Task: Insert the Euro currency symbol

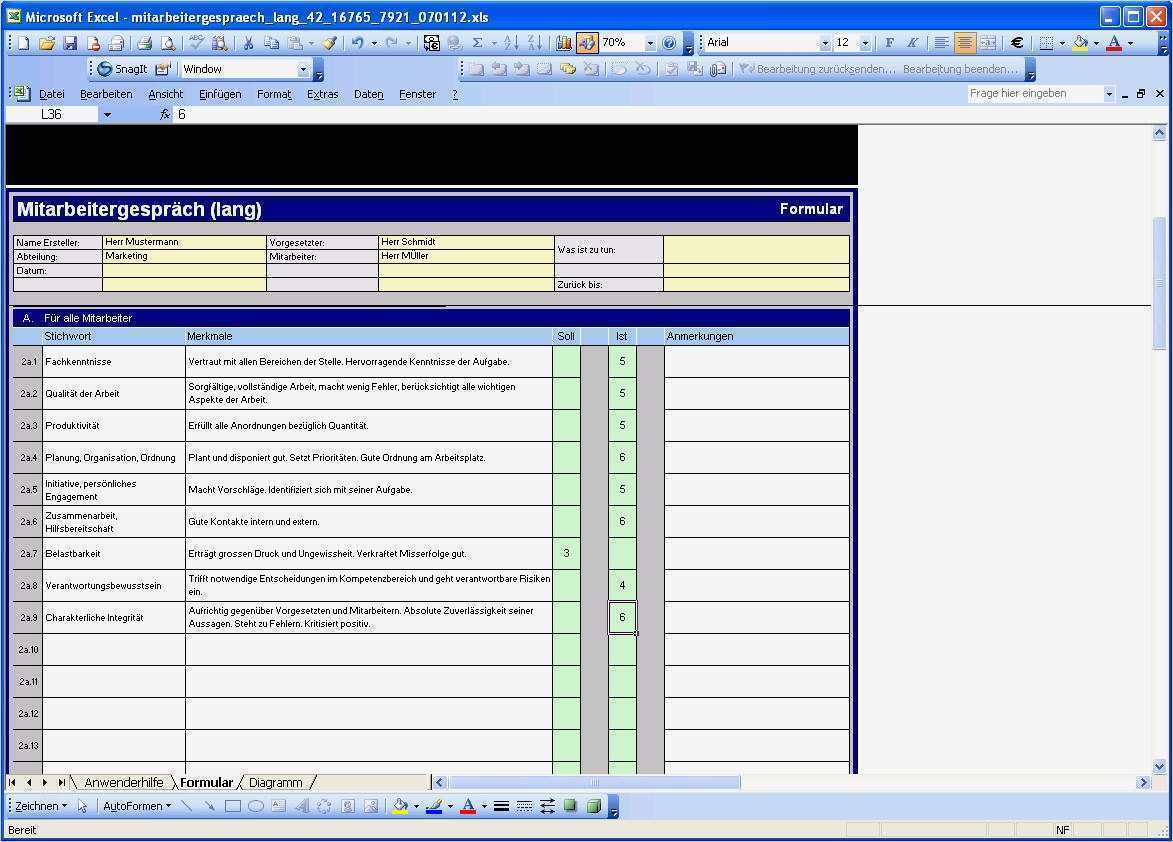Action: (1016, 42)
